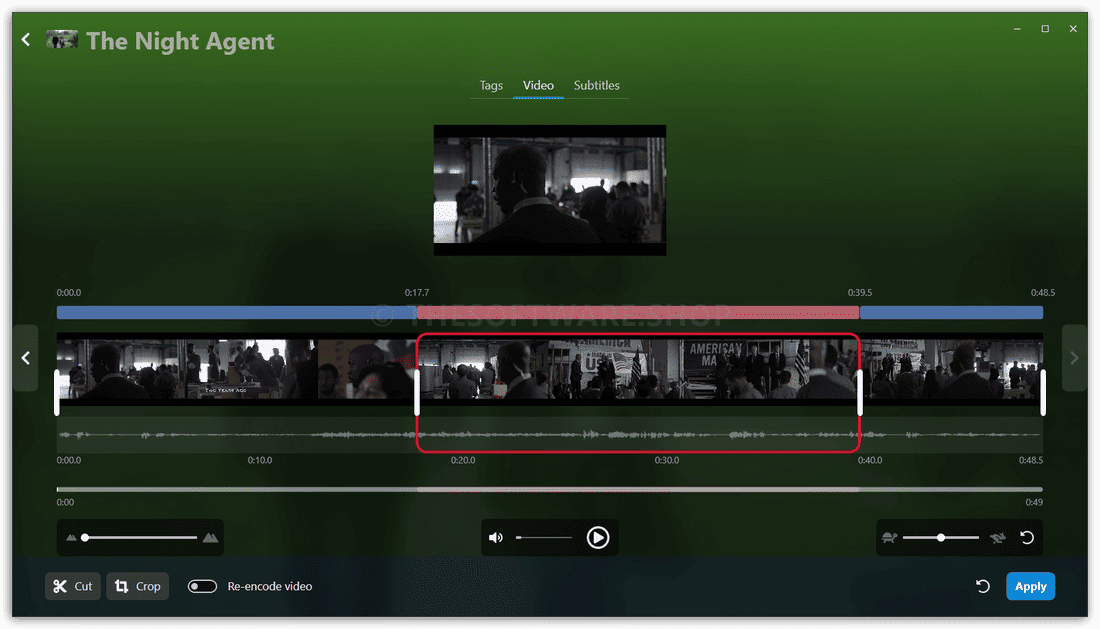1100x629 pixels.
Task: Click the large mountains zoom-in icon
Action: tap(210, 538)
